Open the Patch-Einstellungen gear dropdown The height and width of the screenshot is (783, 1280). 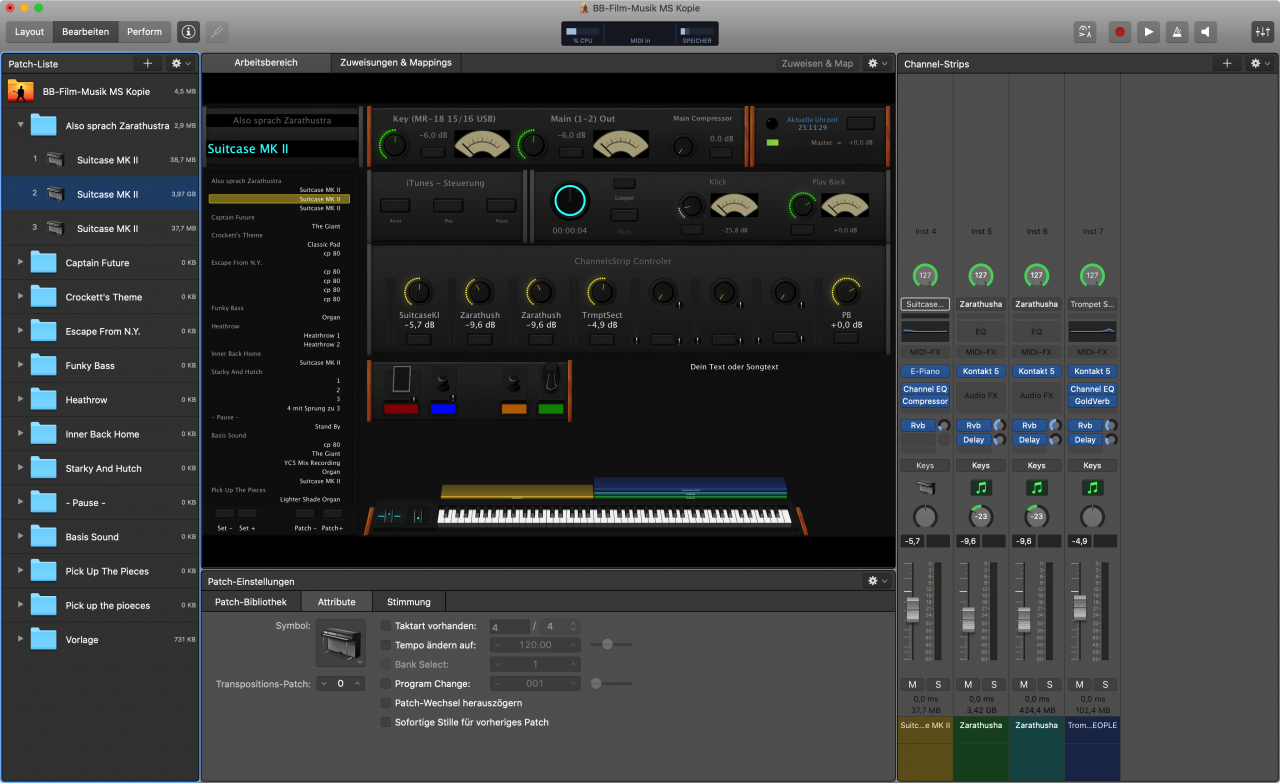[877, 580]
